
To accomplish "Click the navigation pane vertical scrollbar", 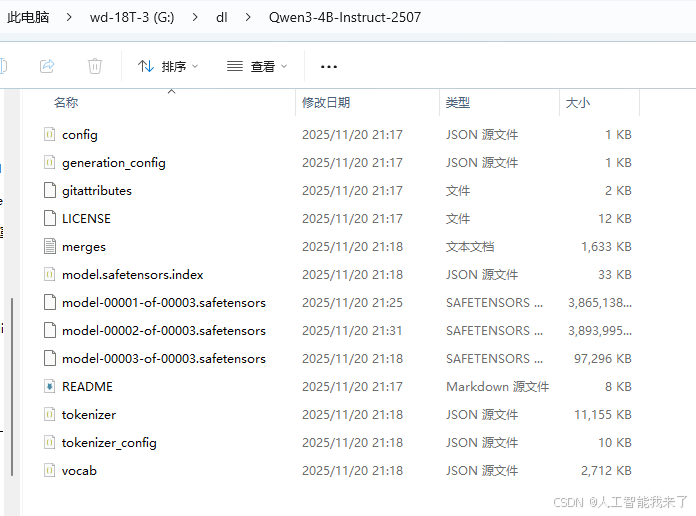I will pyautogui.click(x=12, y=386).
